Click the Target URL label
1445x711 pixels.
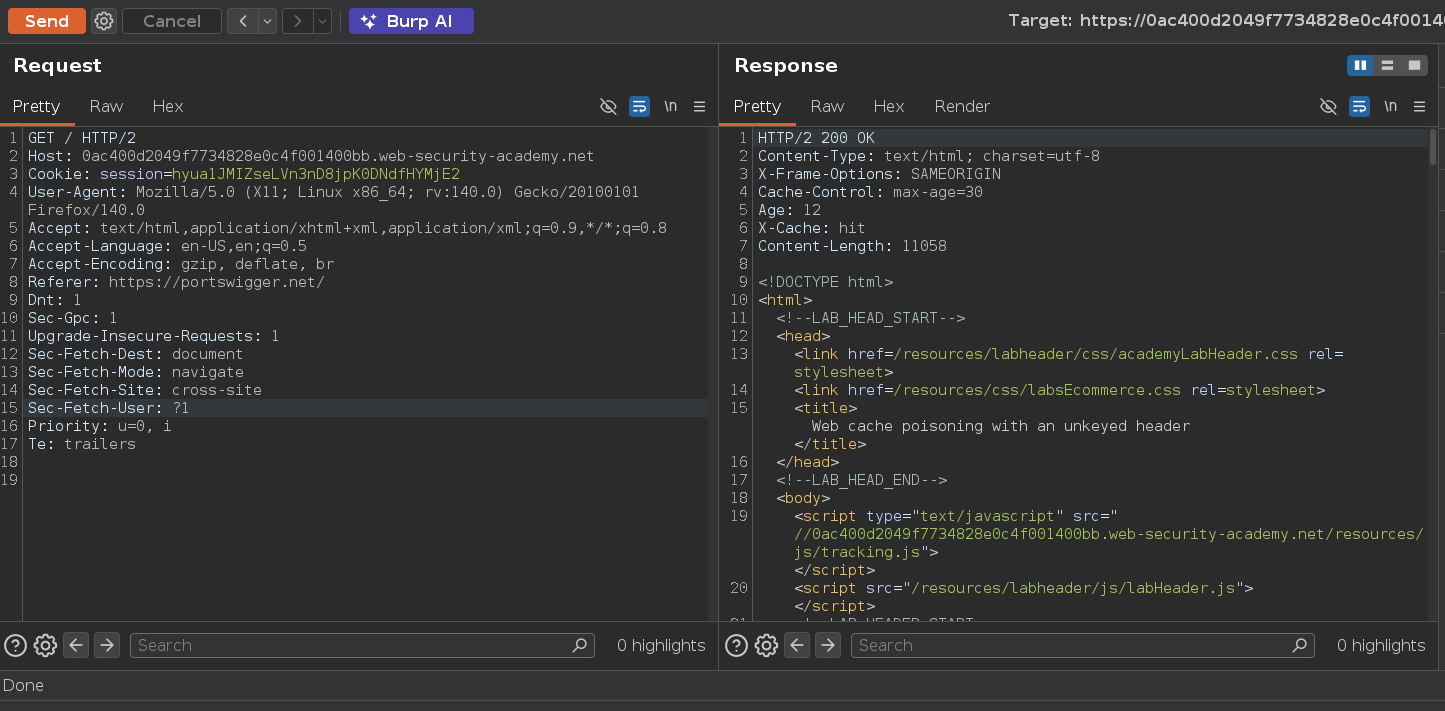coord(1226,21)
